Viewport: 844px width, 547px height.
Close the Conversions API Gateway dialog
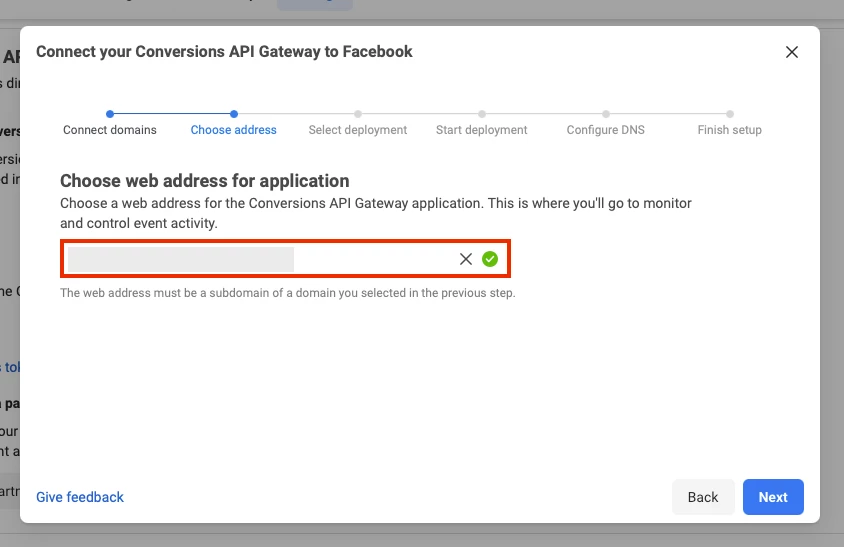point(791,52)
